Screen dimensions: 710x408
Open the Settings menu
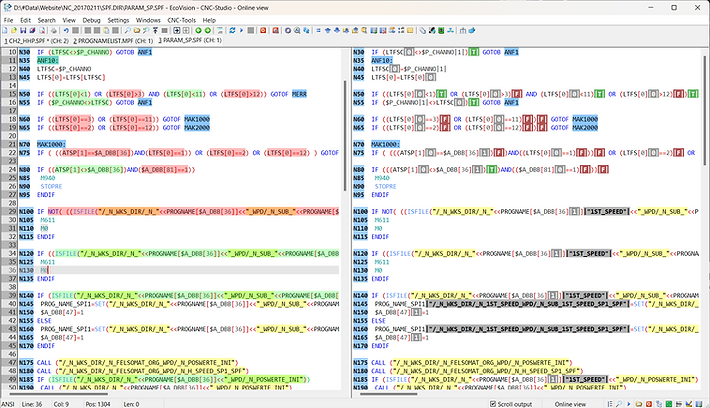(118, 19)
